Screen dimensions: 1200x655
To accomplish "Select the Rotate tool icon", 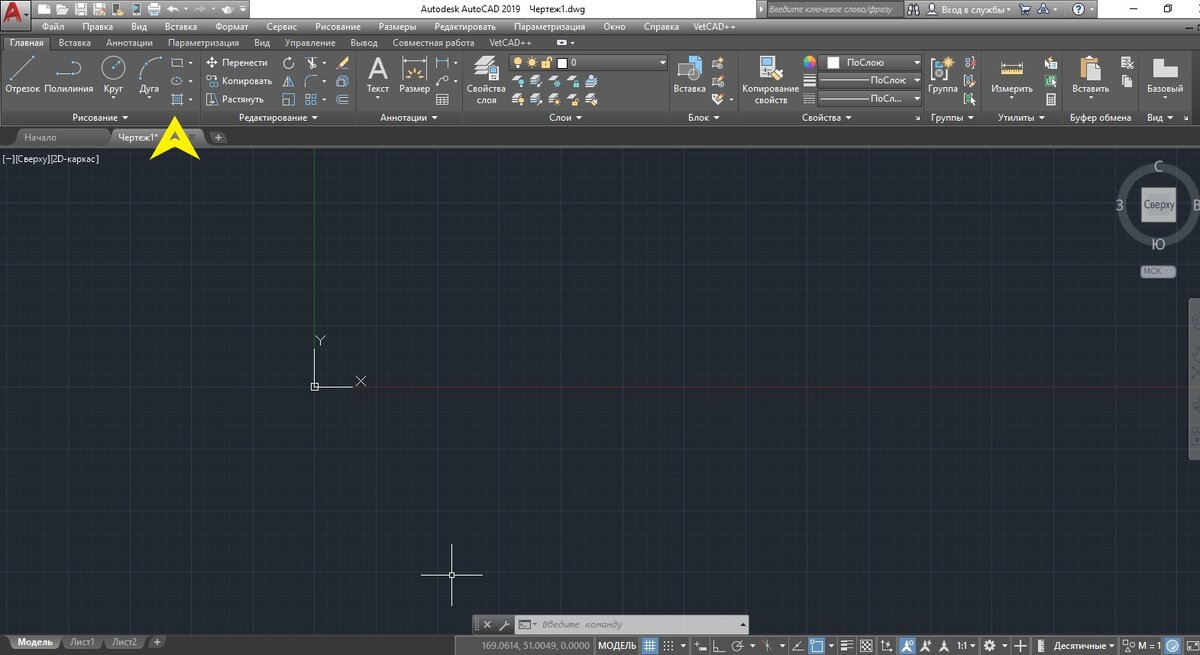I will coord(288,62).
